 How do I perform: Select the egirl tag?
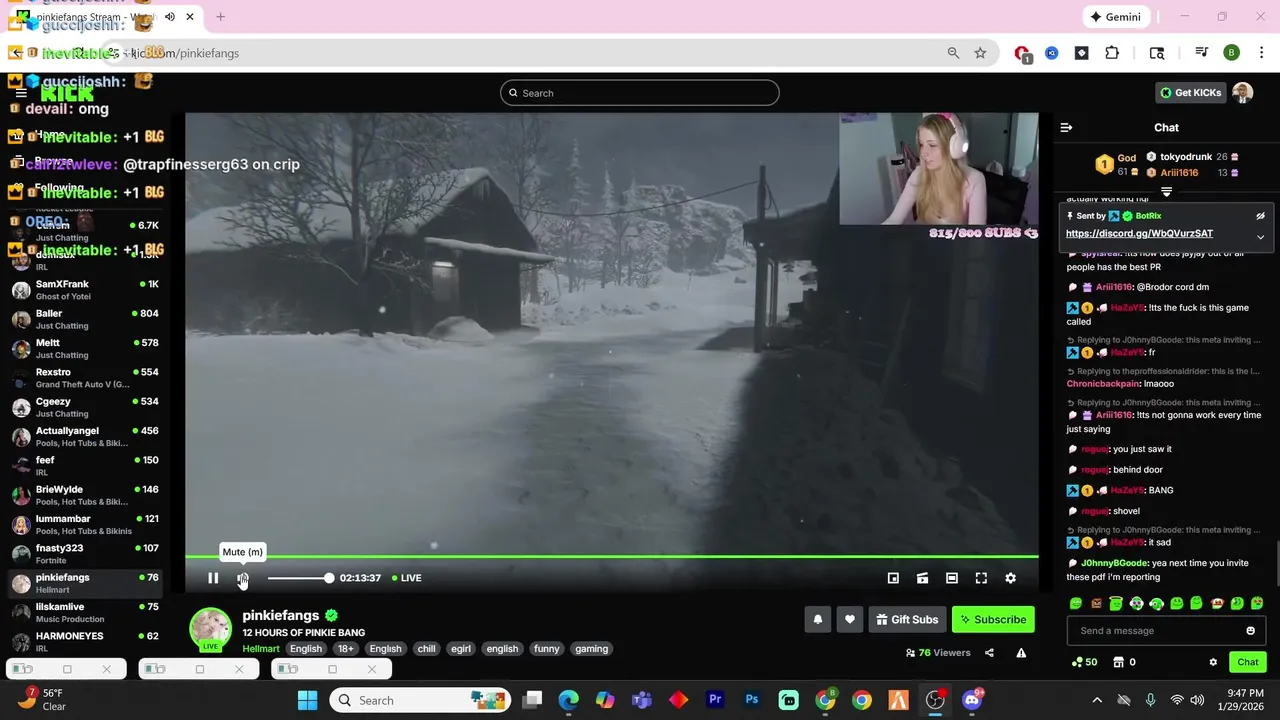[461, 649]
